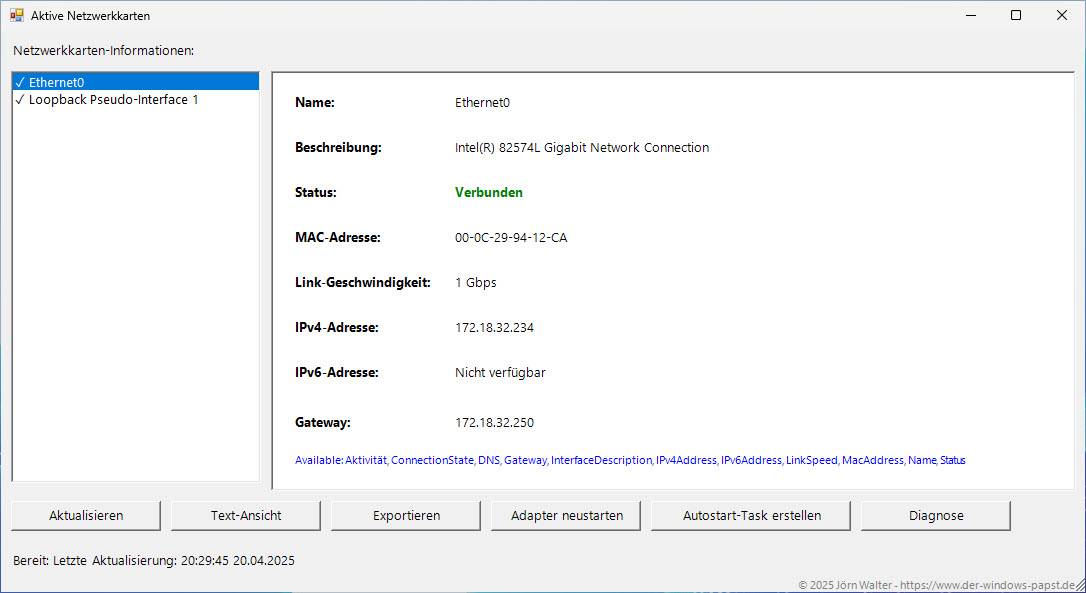Click the MAC address value 00-0C-29-94-12-CA

pos(510,238)
